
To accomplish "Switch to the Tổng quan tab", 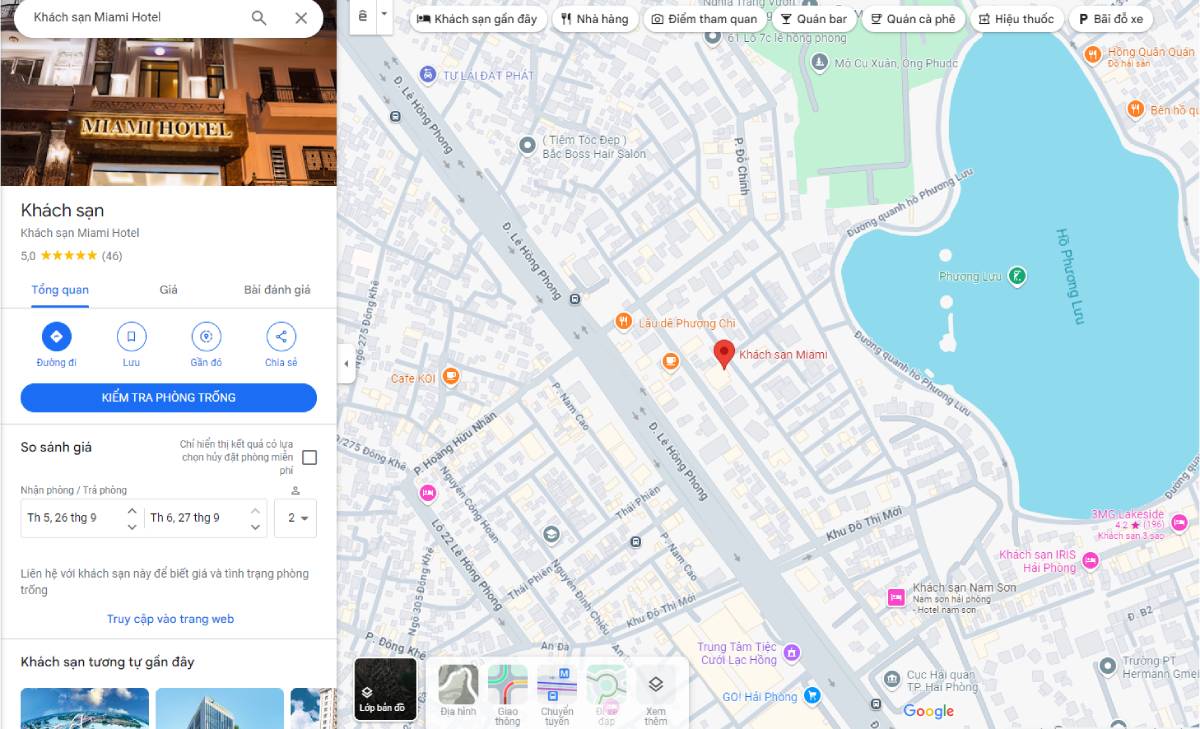I will (60, 290).
